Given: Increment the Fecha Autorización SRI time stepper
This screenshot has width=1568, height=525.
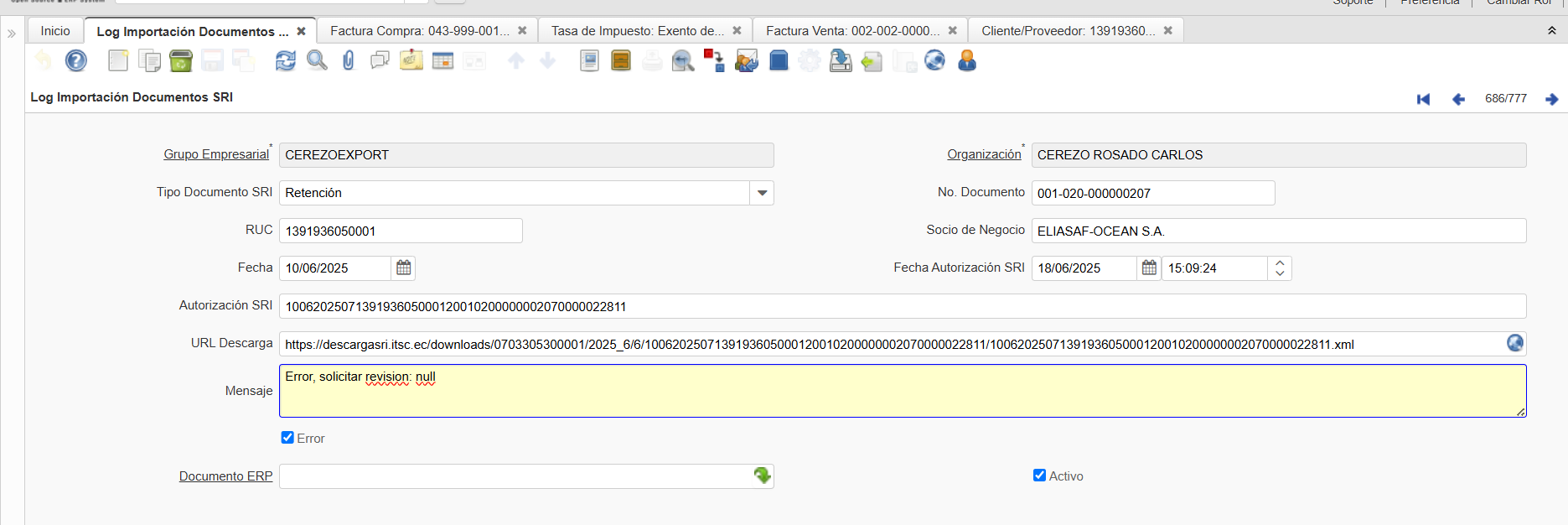Looking at the screenshot, I should tap(1280, 263).
